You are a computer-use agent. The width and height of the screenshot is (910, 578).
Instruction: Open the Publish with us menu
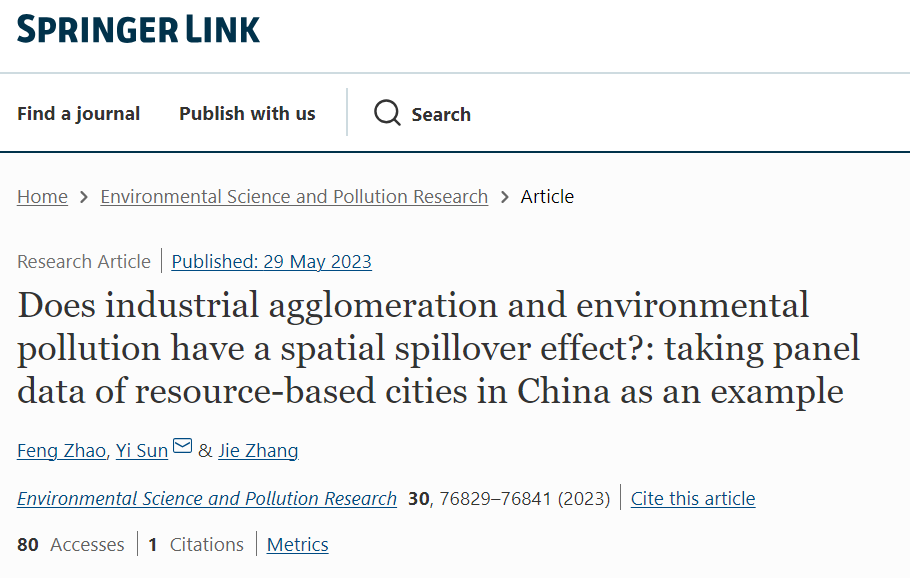(247, 114)
